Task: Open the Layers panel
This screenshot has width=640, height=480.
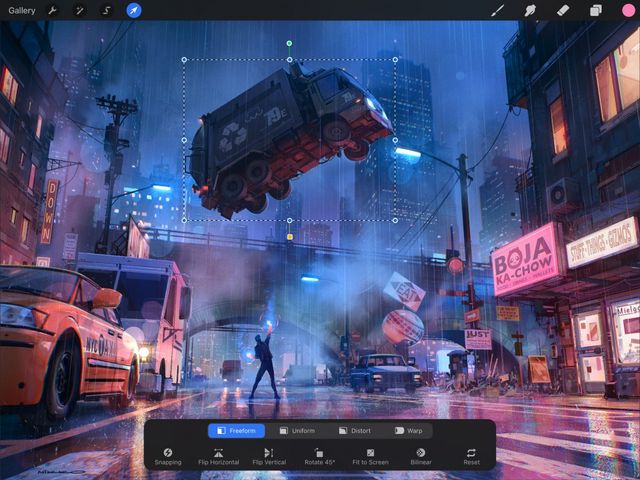Action: point(596,11)
